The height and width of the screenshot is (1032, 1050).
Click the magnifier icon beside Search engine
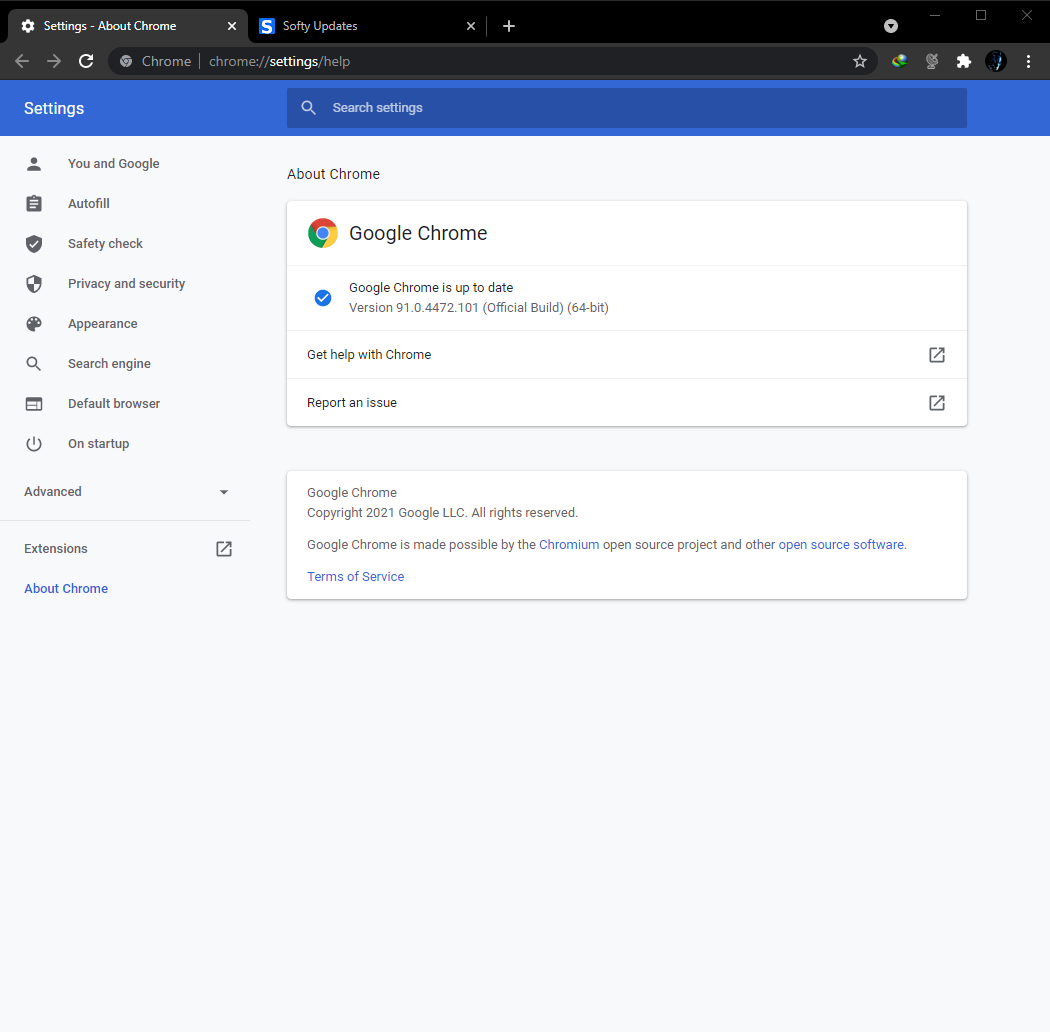pyautogui.click(x=34, y=364)
